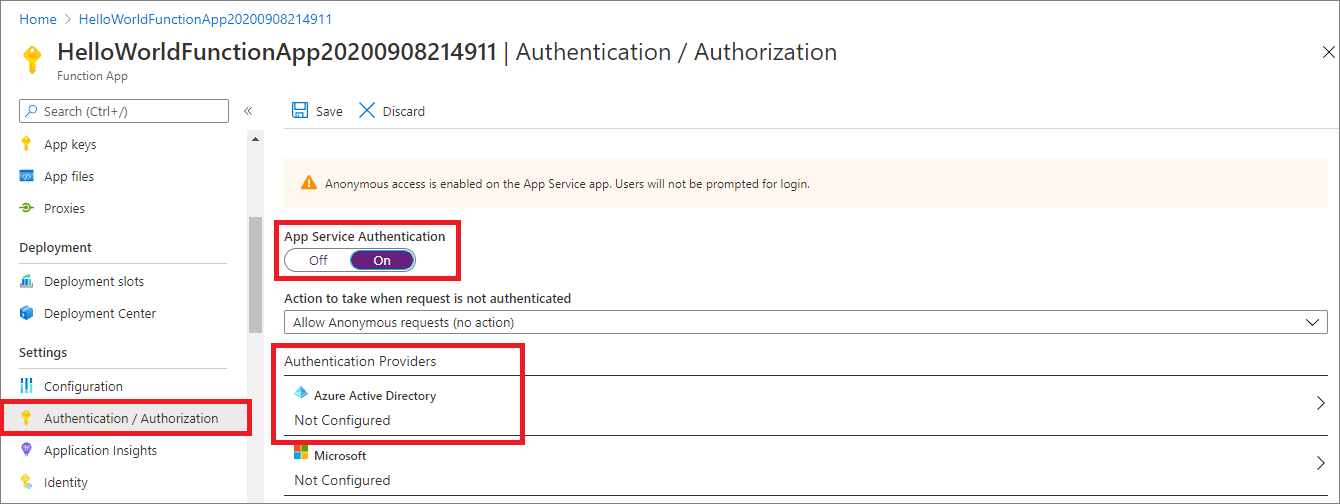Click the HelloWorldFunctionApp20200908214911 breadcrumb link

(x=205, y=19)
